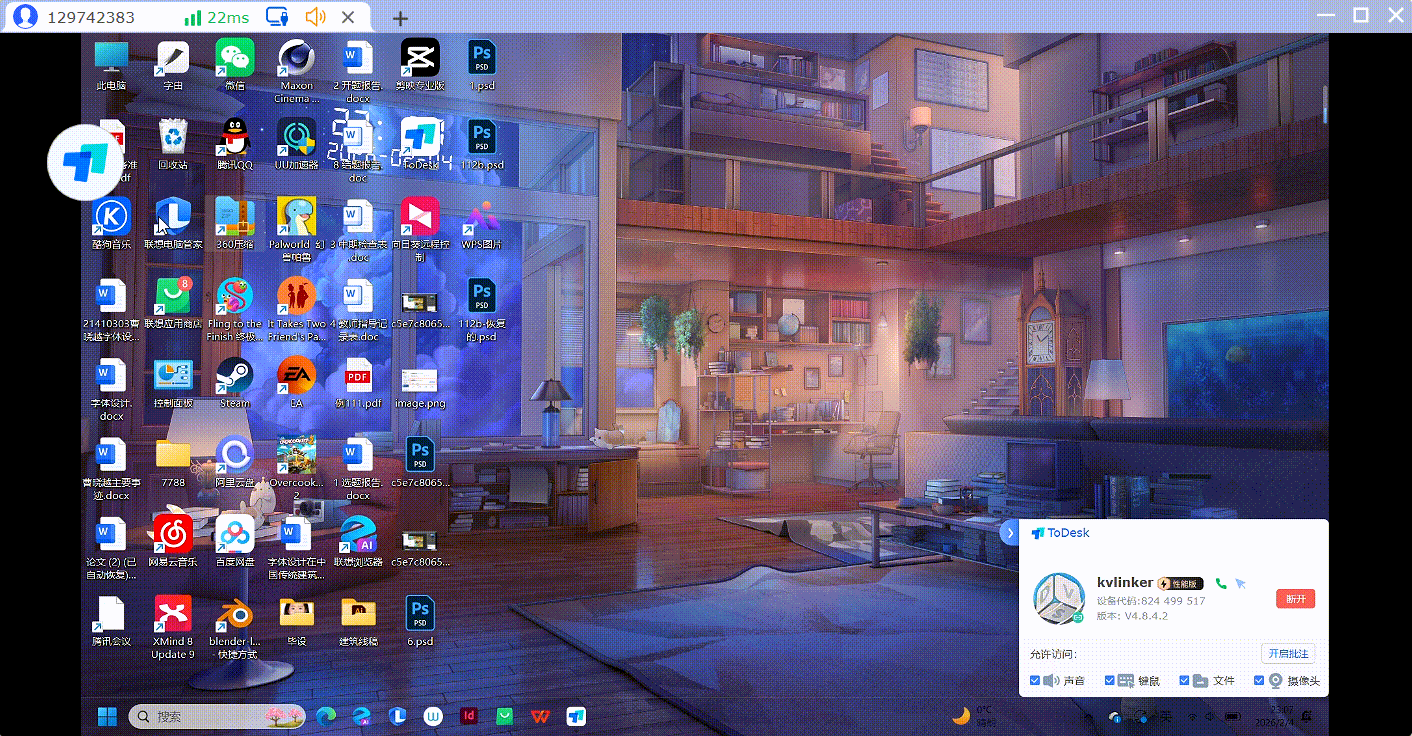Uncheck the 声音 access checkbox
1412x736 pixels.
[1035, 681]
